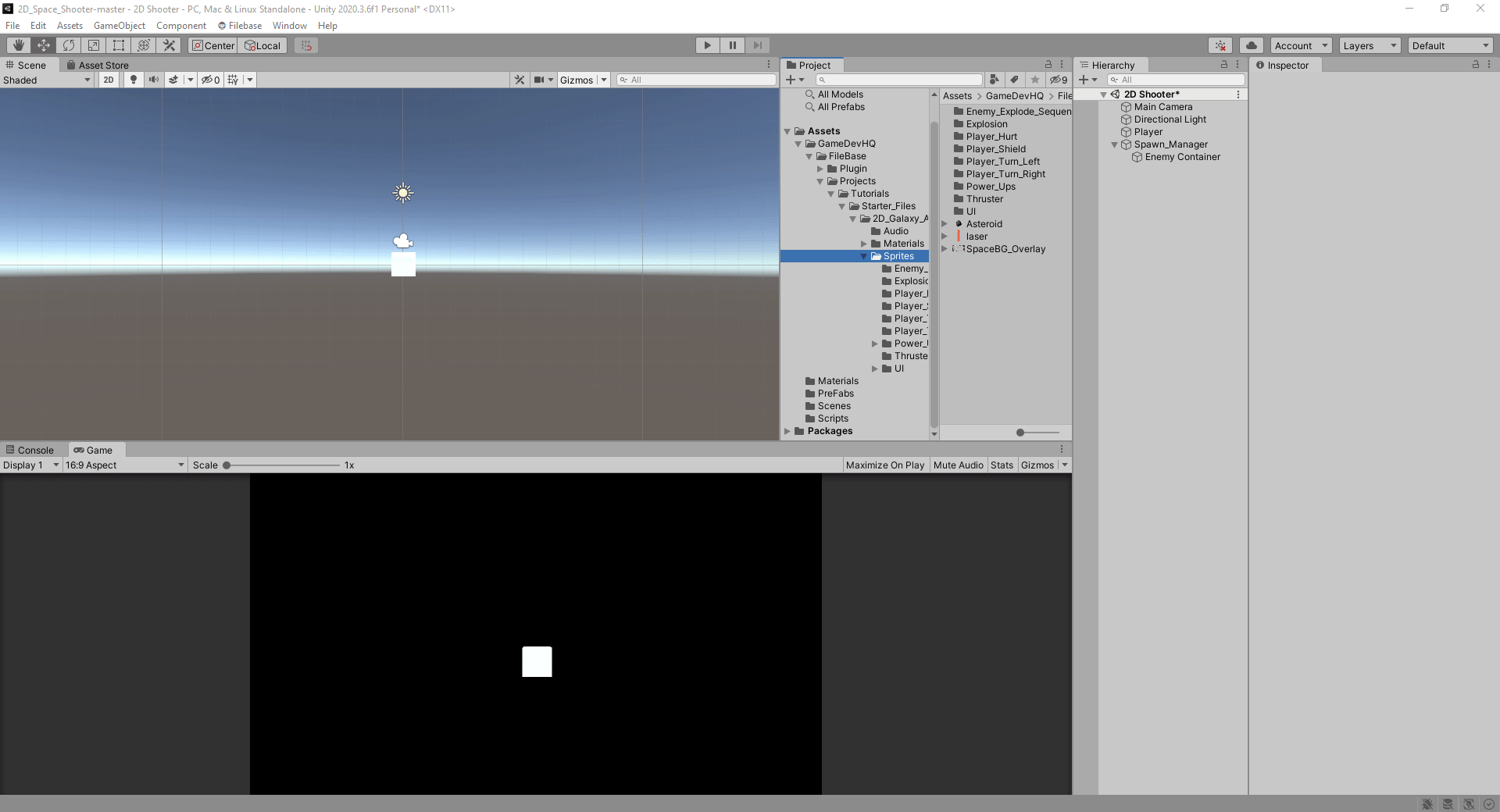This screenshot has height=812, width=1500.
Task: Select the Rotate tool
Action: pos(69,45)
